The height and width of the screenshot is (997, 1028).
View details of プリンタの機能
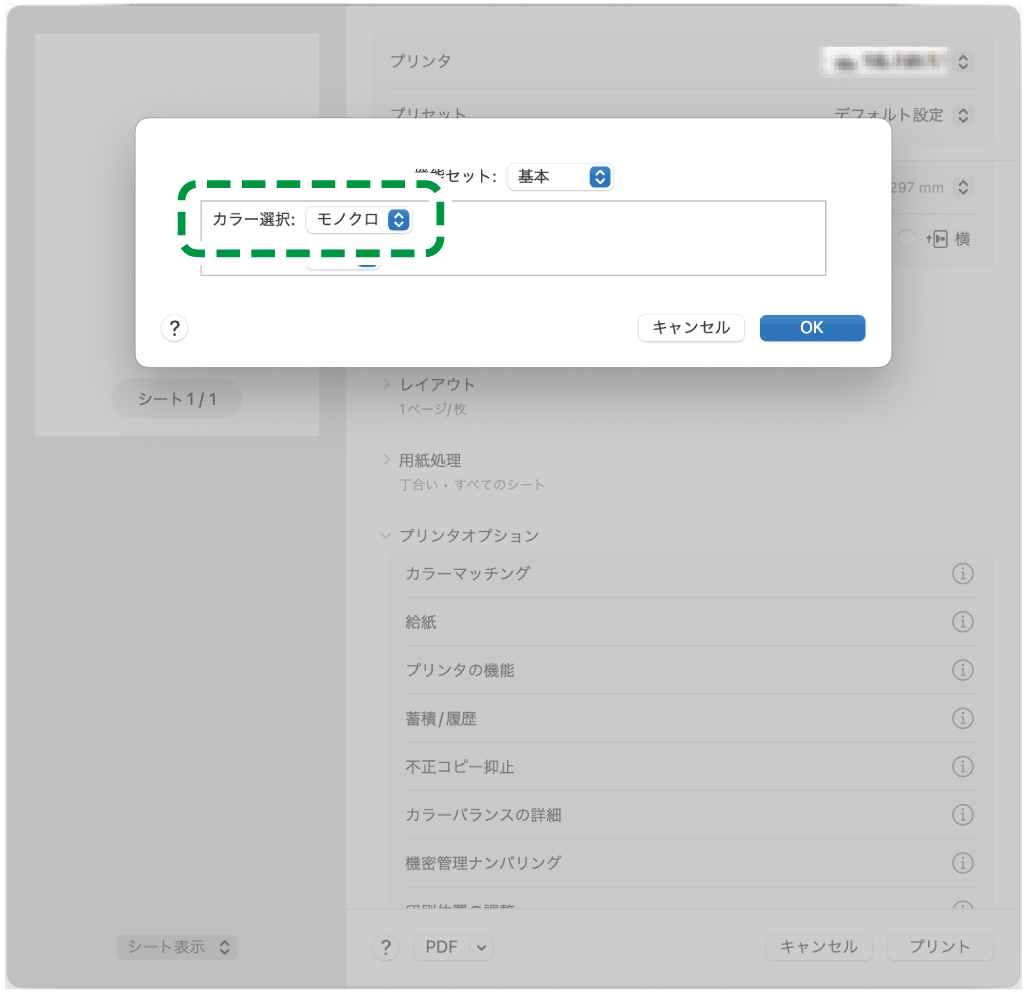click(963, 670)
